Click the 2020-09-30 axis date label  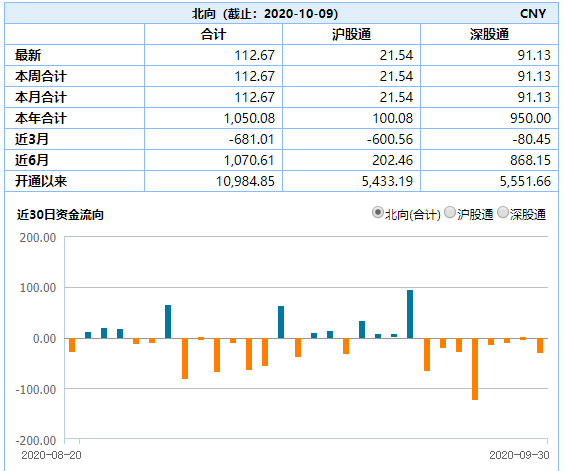pyautogui.click(x=519, y=455)
